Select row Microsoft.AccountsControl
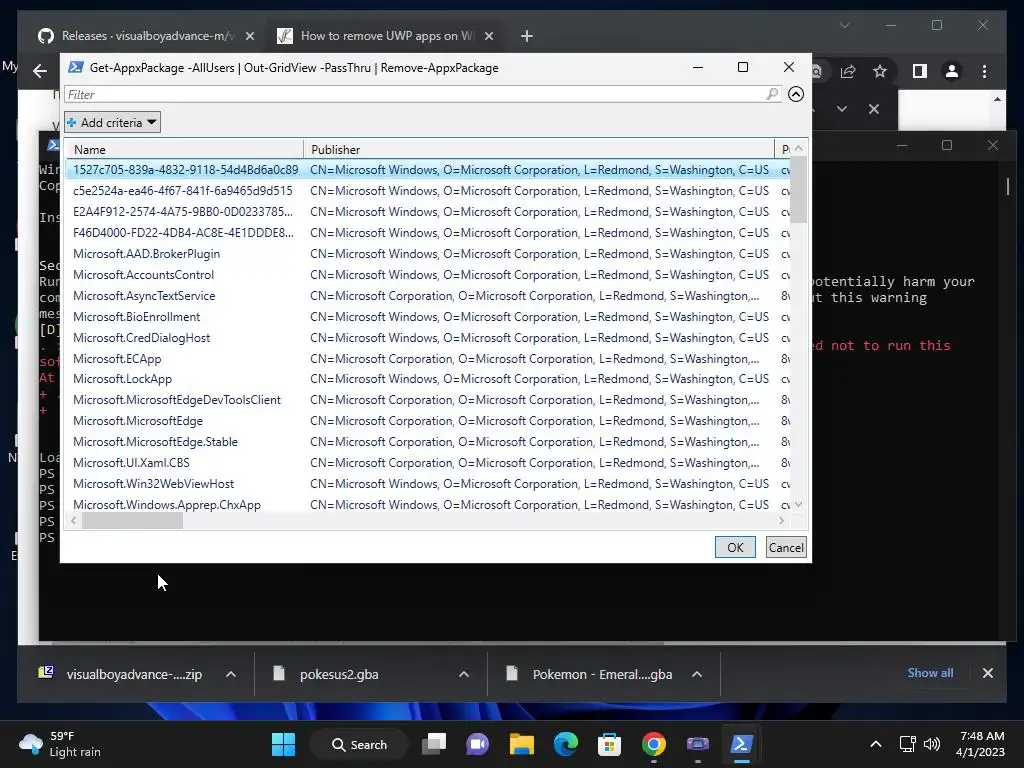The width and height of the screenshot is (1024, 768). pos(428,275)
